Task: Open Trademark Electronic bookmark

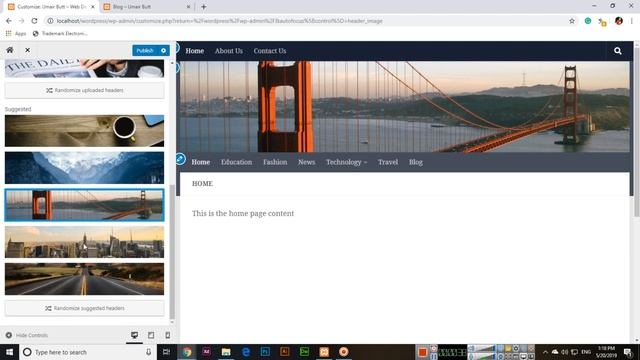Action: pos(60,33)
